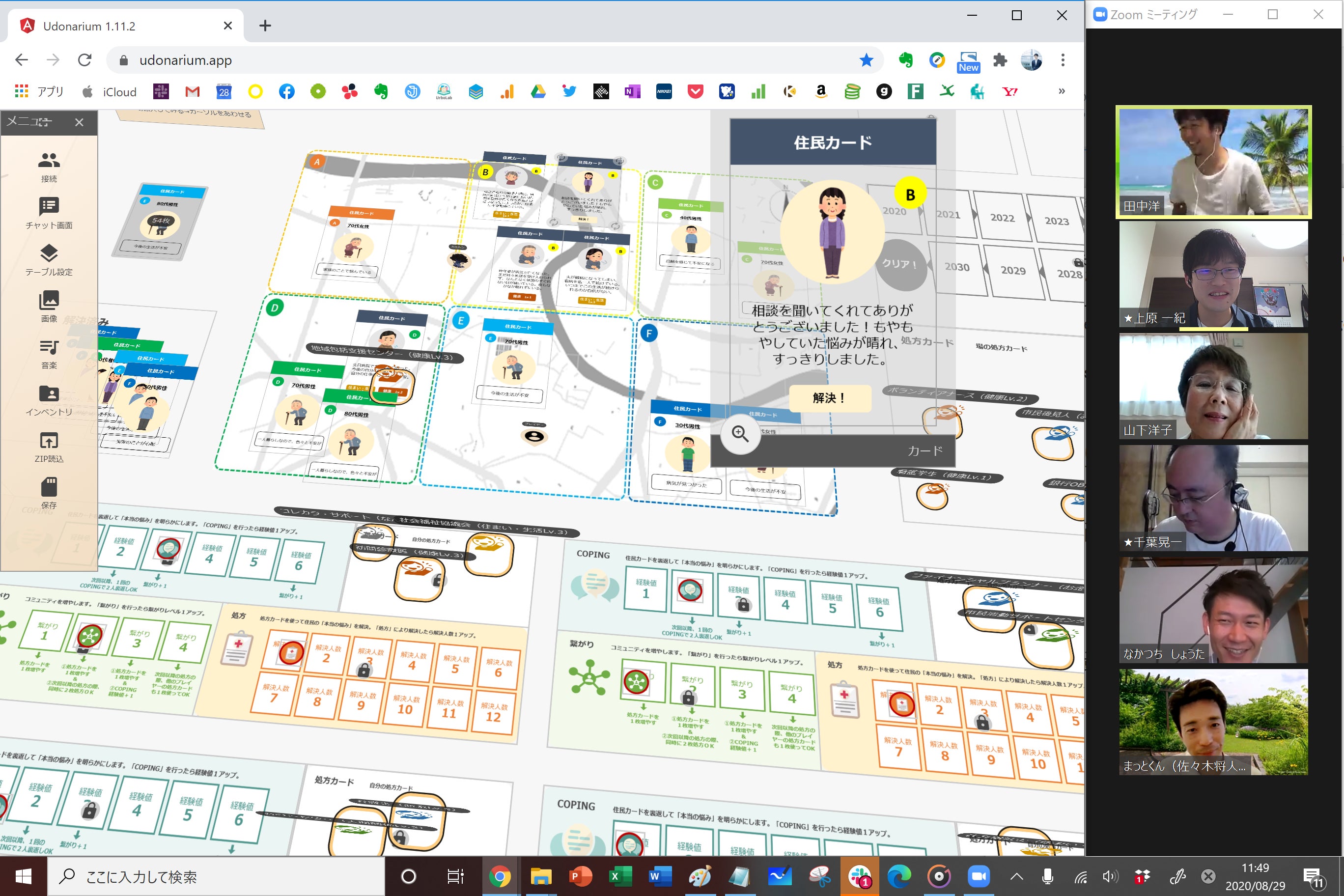The height and width of the screenshot is (896, 1344).
Task: Close the メニュー menu panel
Action: (x=80, y=122)
